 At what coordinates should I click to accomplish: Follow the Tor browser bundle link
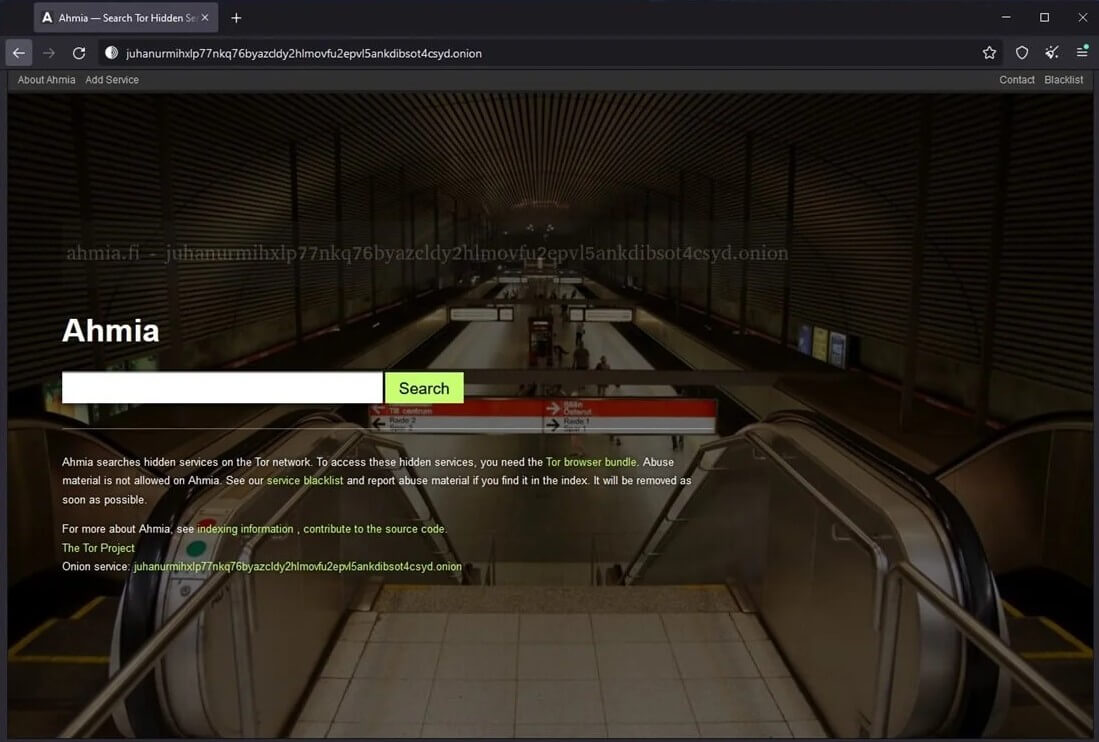pyautogui.click(x=590, y=462)
